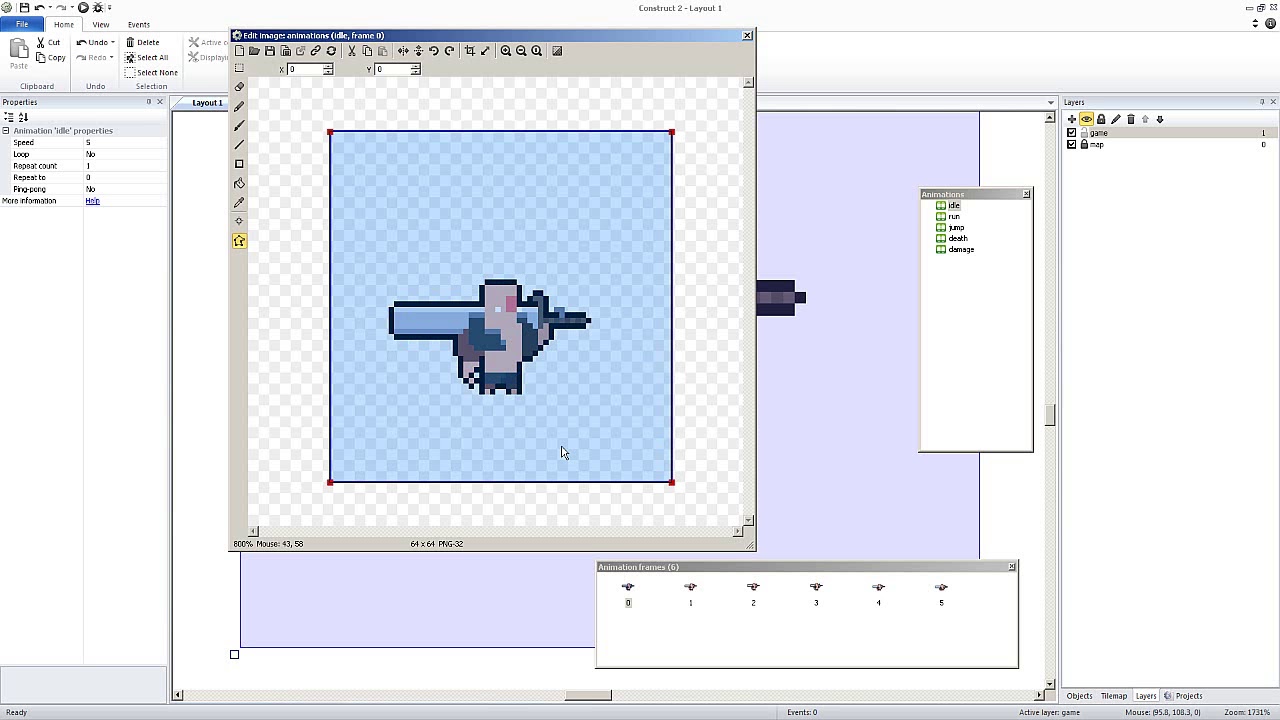Click Select All in the ribbon

[x=146, y=58]
